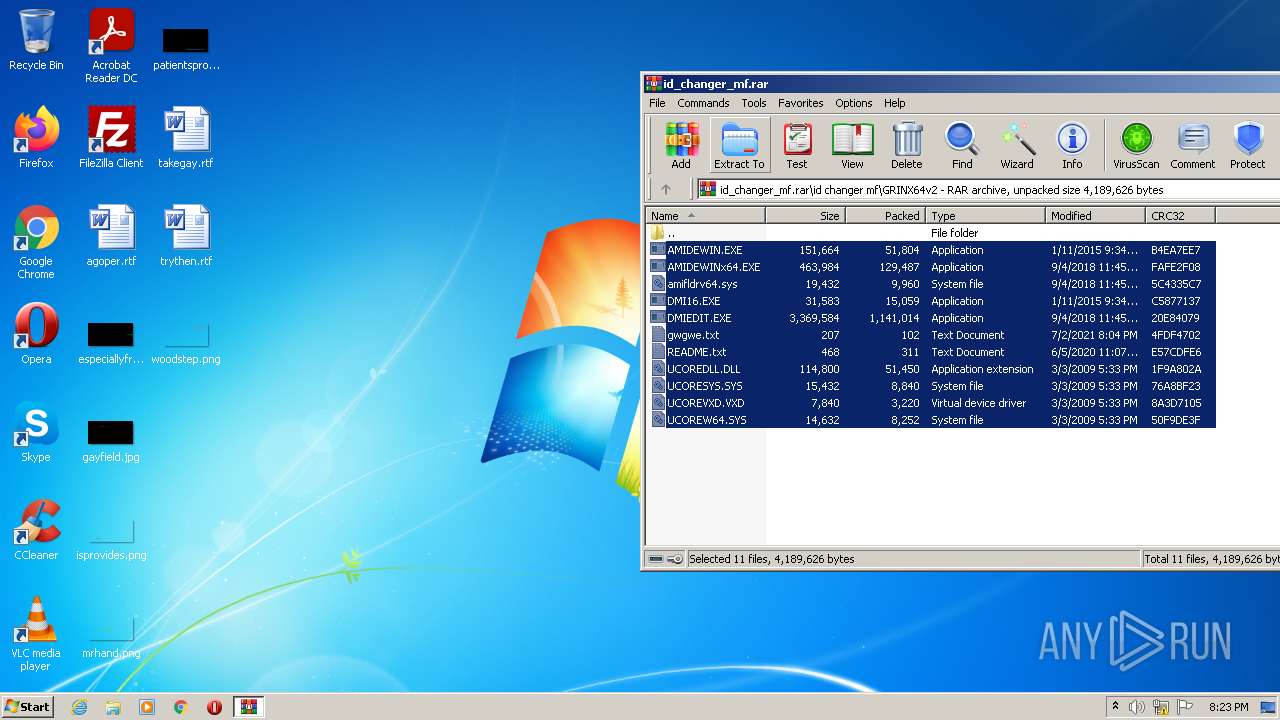The height and width of the screenshot is (720, 1280).
Task: Select UCORESYS.SYS file row
Action: click(930, 386)
